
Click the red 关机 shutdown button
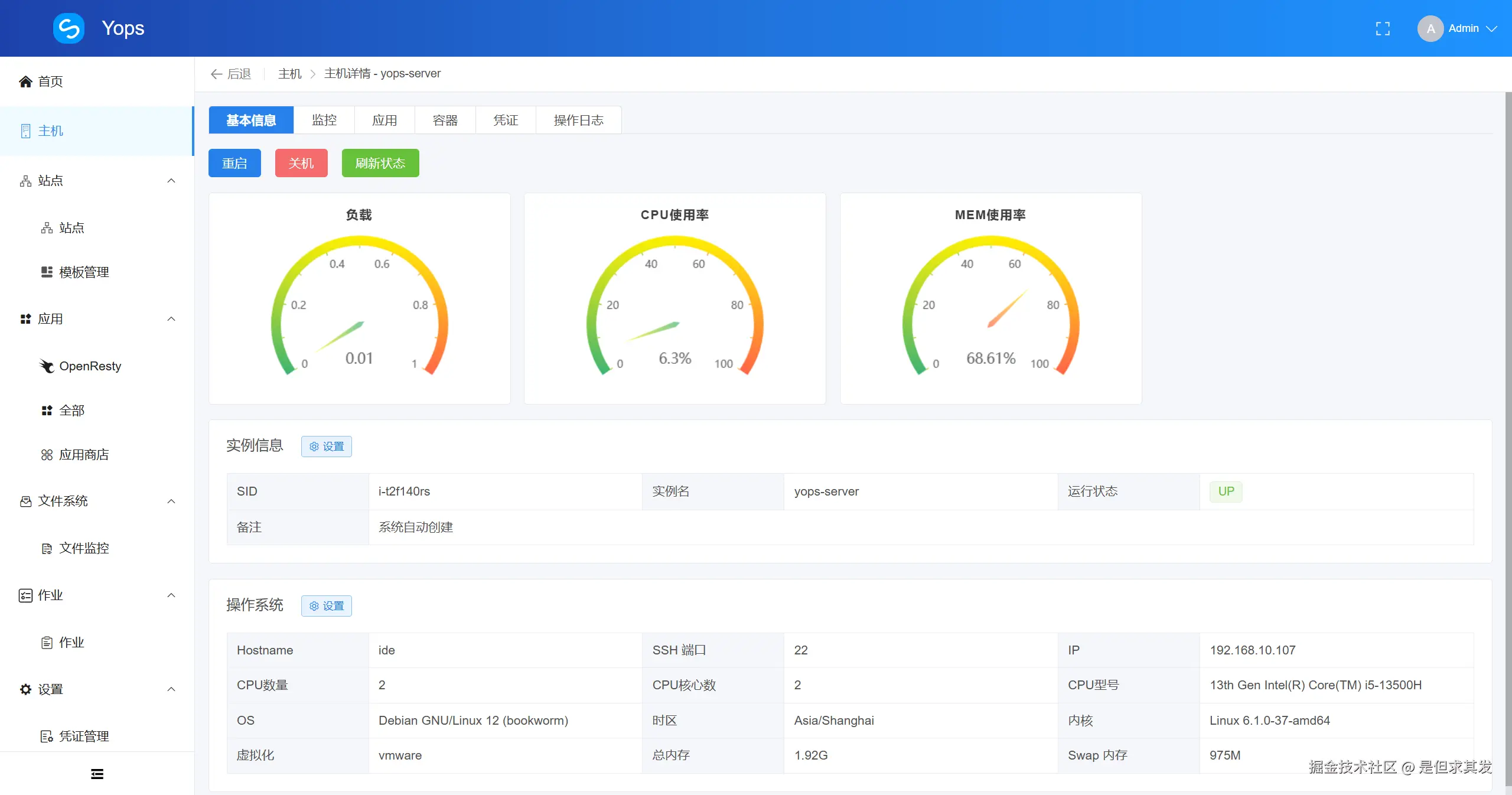pos(301,163)
